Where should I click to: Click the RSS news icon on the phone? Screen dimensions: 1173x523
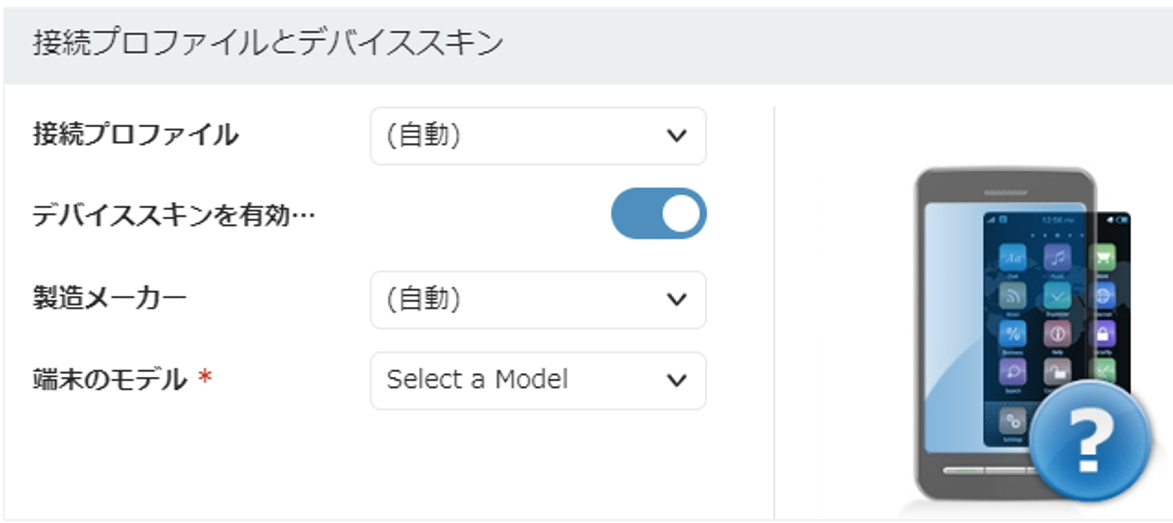(1012, 296)
